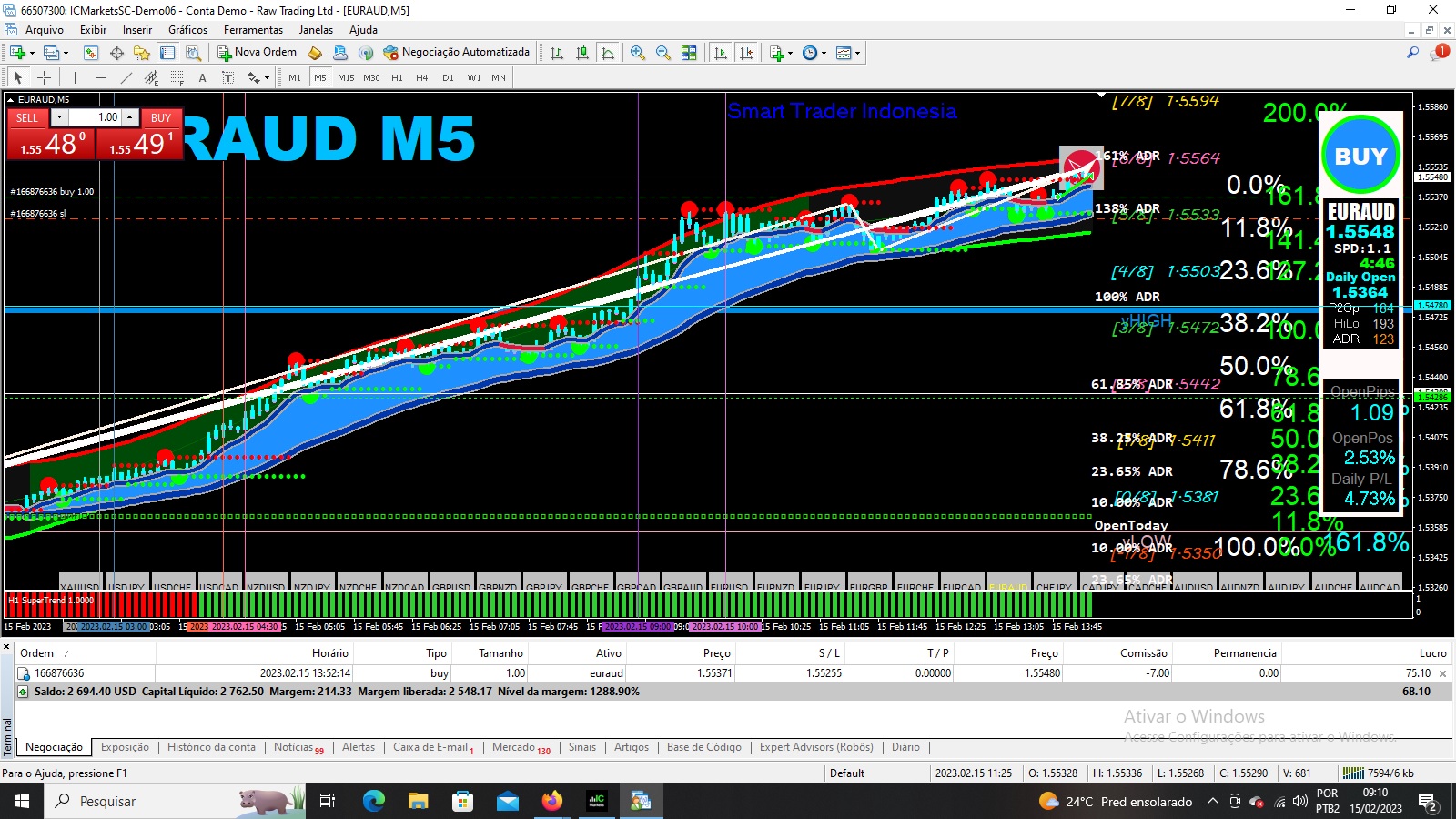
Task: Switch to the H1 timeframe
Action: click(397, 78)
